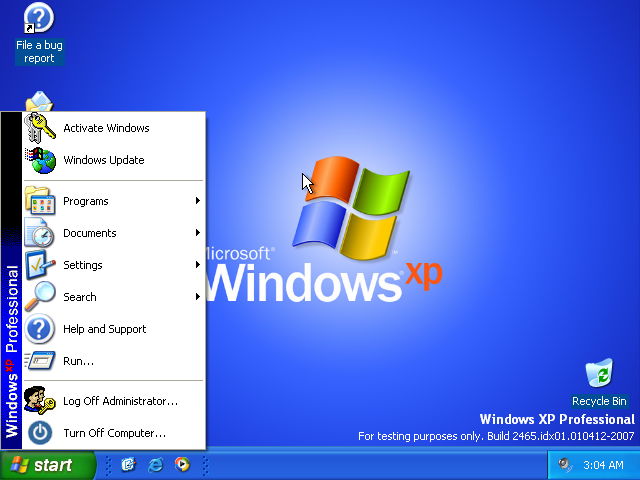Click the Quick Launch toolbar grip handle
This screenshot has width=640, height=480.
click(109, 465)
